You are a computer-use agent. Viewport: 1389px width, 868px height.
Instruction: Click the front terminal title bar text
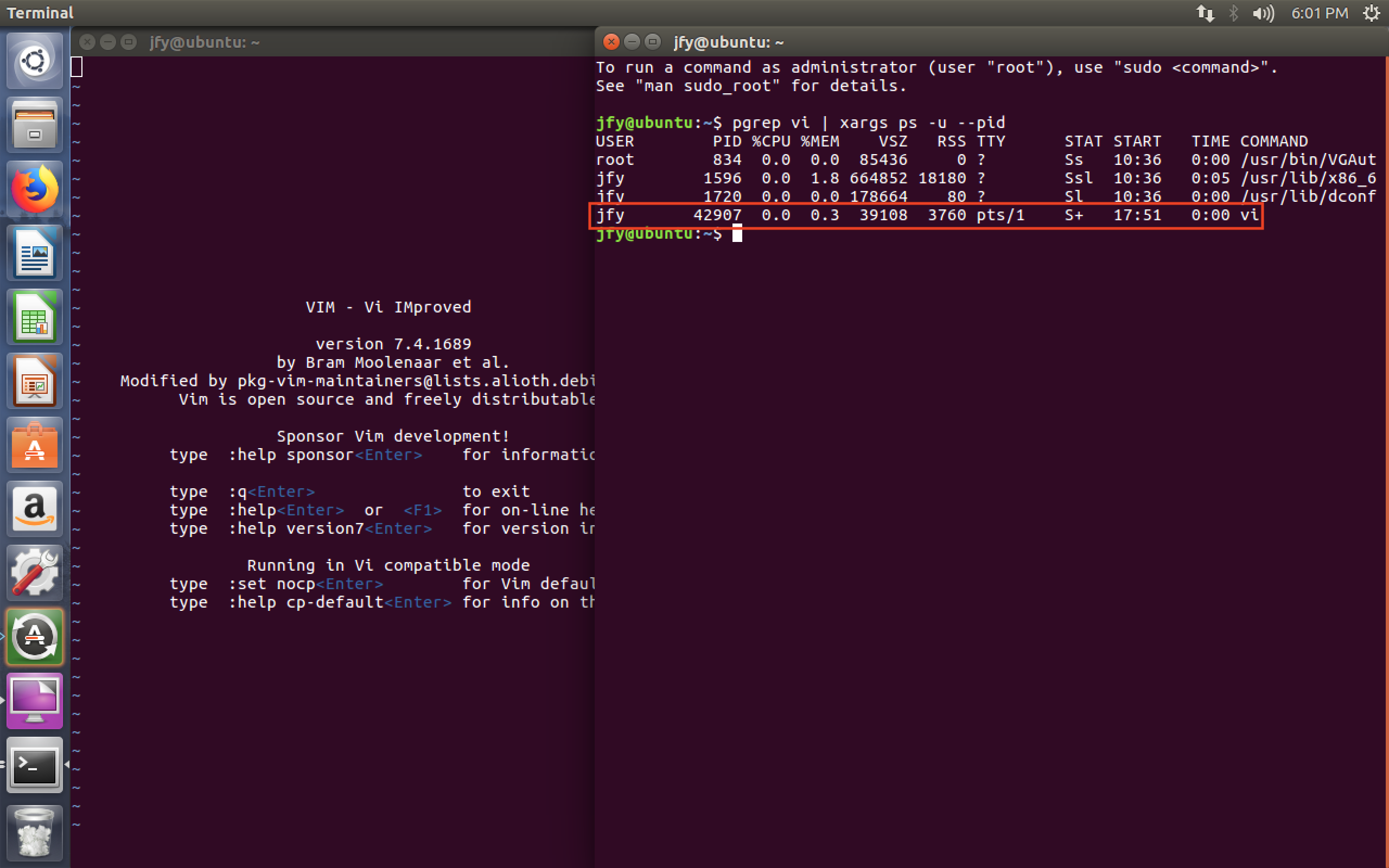728,42
